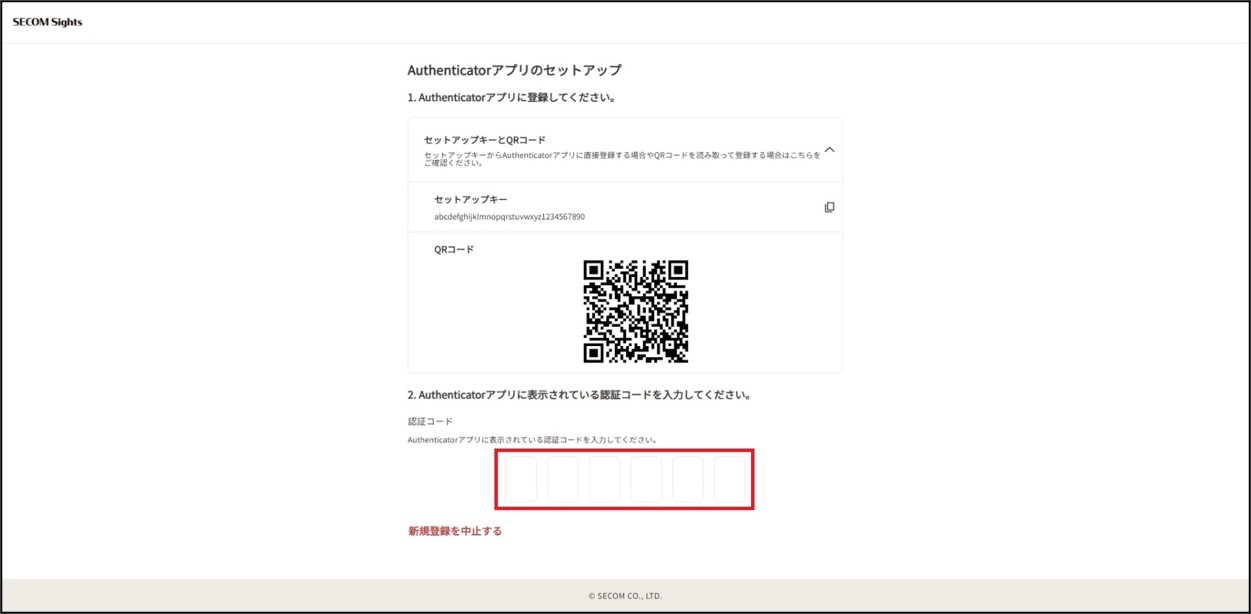Select setup key text abcdefghijklmnopqrstuvwxyz1234567890

tap(509, 217)
